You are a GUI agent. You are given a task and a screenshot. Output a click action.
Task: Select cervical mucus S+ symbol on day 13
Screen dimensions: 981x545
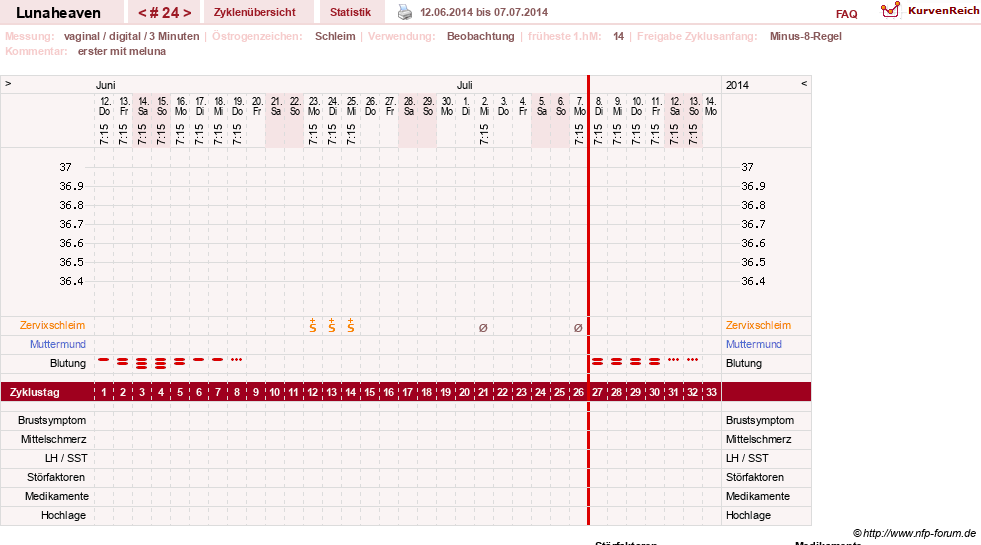332,325
